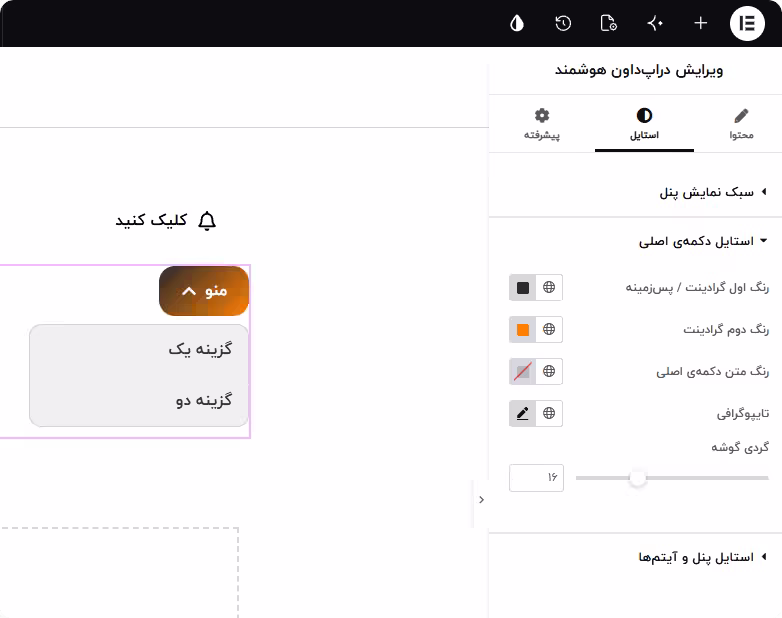
Task: Click the plus add element icon
Action: click(x=701, y=23)
